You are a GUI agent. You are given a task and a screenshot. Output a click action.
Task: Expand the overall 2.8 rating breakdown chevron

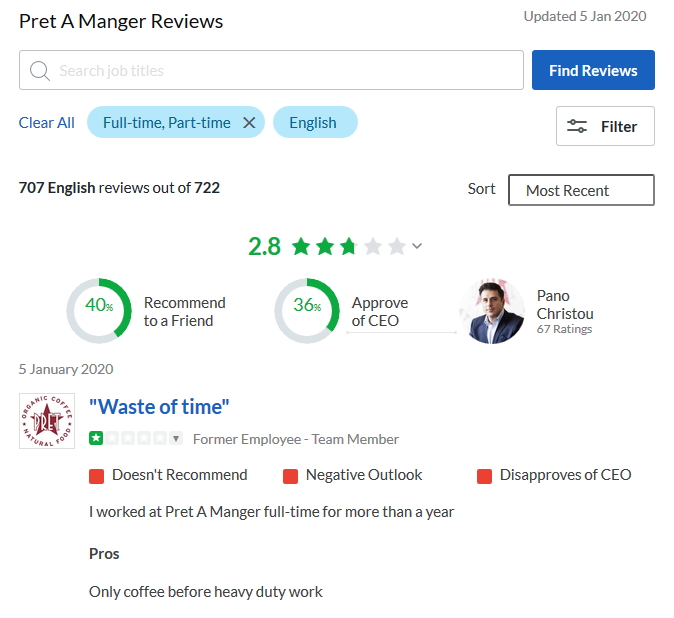pos(417,247)
